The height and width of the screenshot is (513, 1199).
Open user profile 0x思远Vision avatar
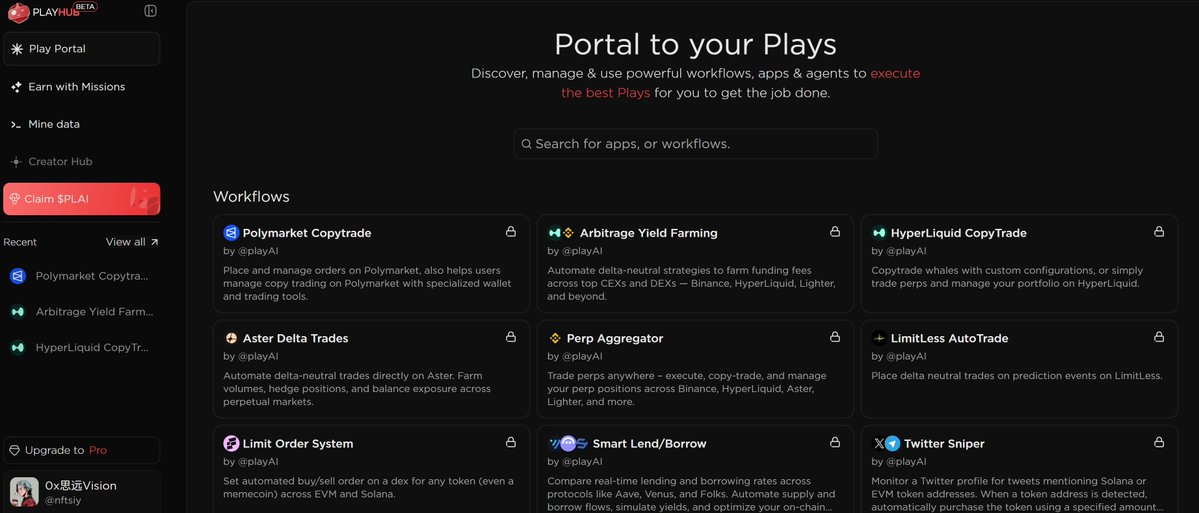24,491
